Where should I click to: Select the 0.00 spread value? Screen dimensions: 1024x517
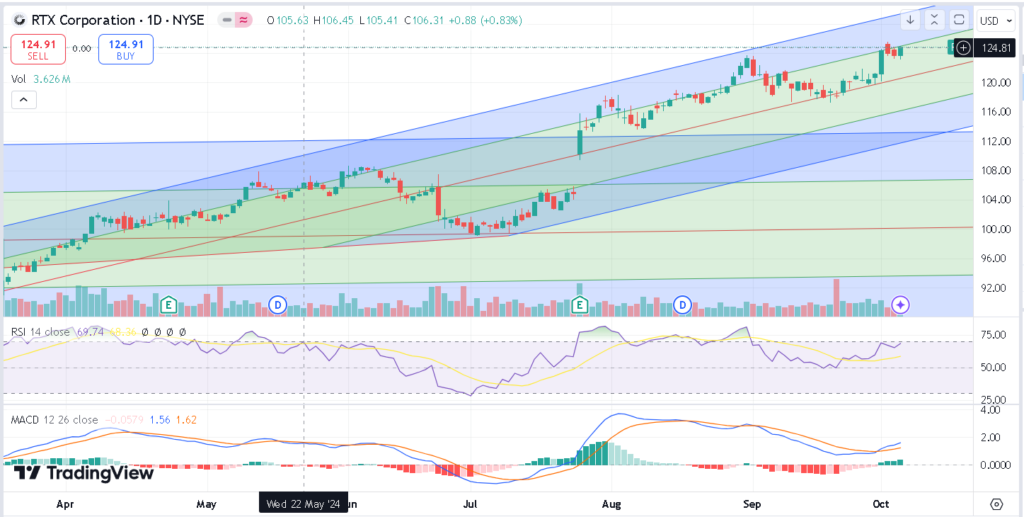point(82,48)
